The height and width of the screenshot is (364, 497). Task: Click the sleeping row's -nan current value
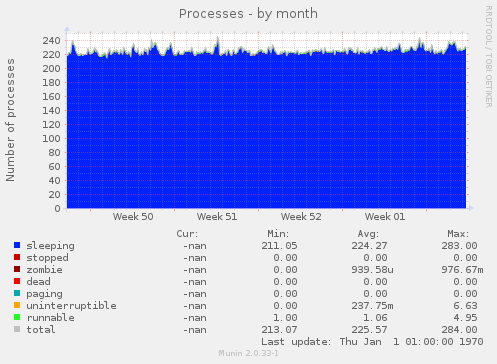[195, 246]
